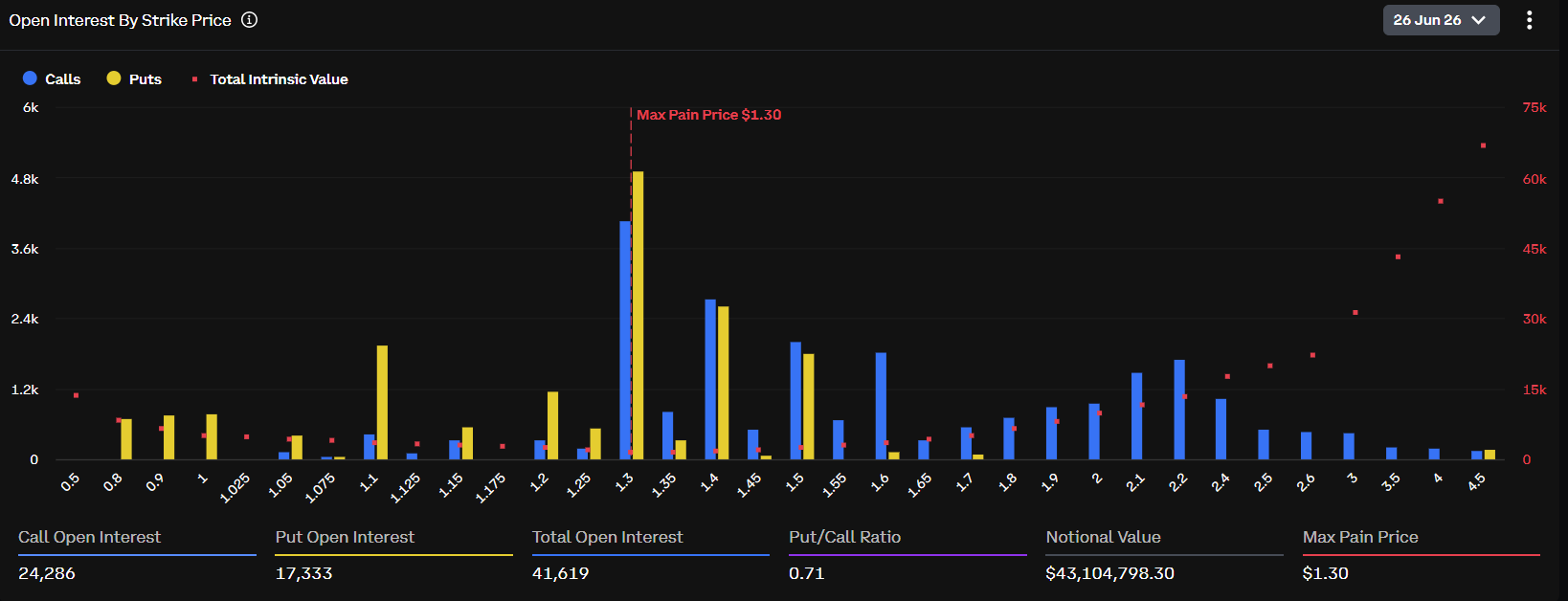Screen dimensions: 1568x601
Task: Click the Call Open Interest value 24,286
Action: (x=47, y=573)
